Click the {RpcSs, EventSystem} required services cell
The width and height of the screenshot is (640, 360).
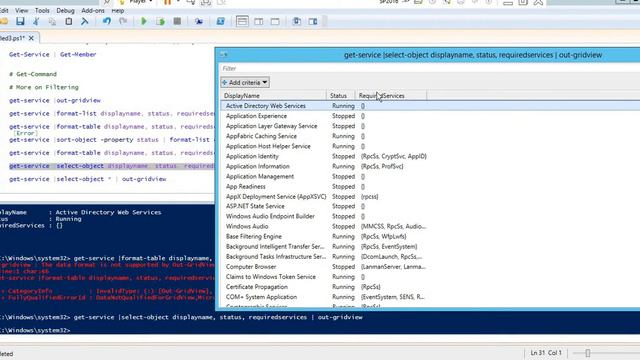coord(389,247)
